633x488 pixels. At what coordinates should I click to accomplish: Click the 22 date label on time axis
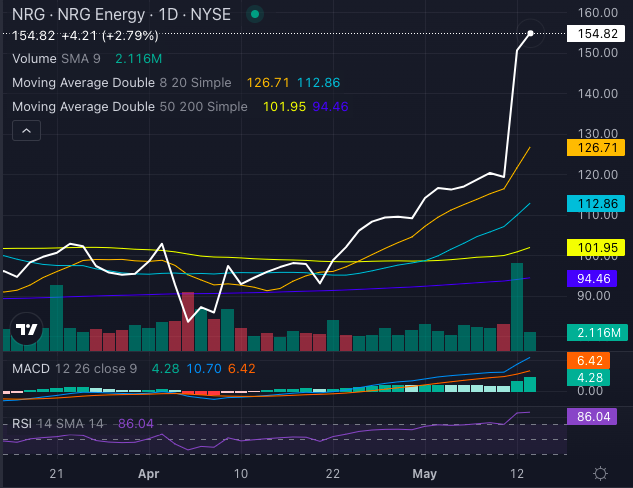pyautogui.click(x=333, y=473)
